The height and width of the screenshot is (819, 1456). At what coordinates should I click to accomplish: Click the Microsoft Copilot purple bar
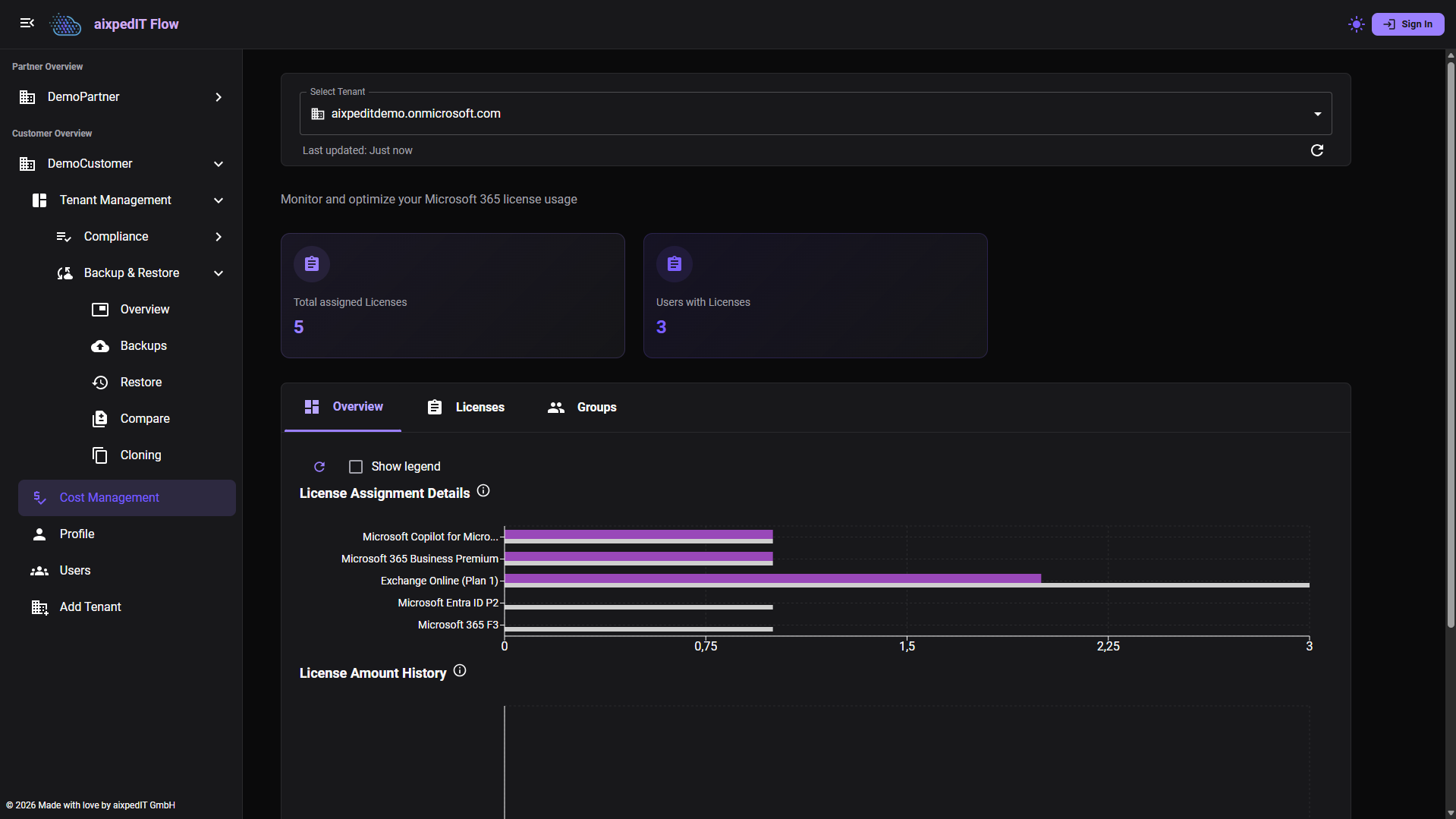pyautogui.click(x=638, y=534)
